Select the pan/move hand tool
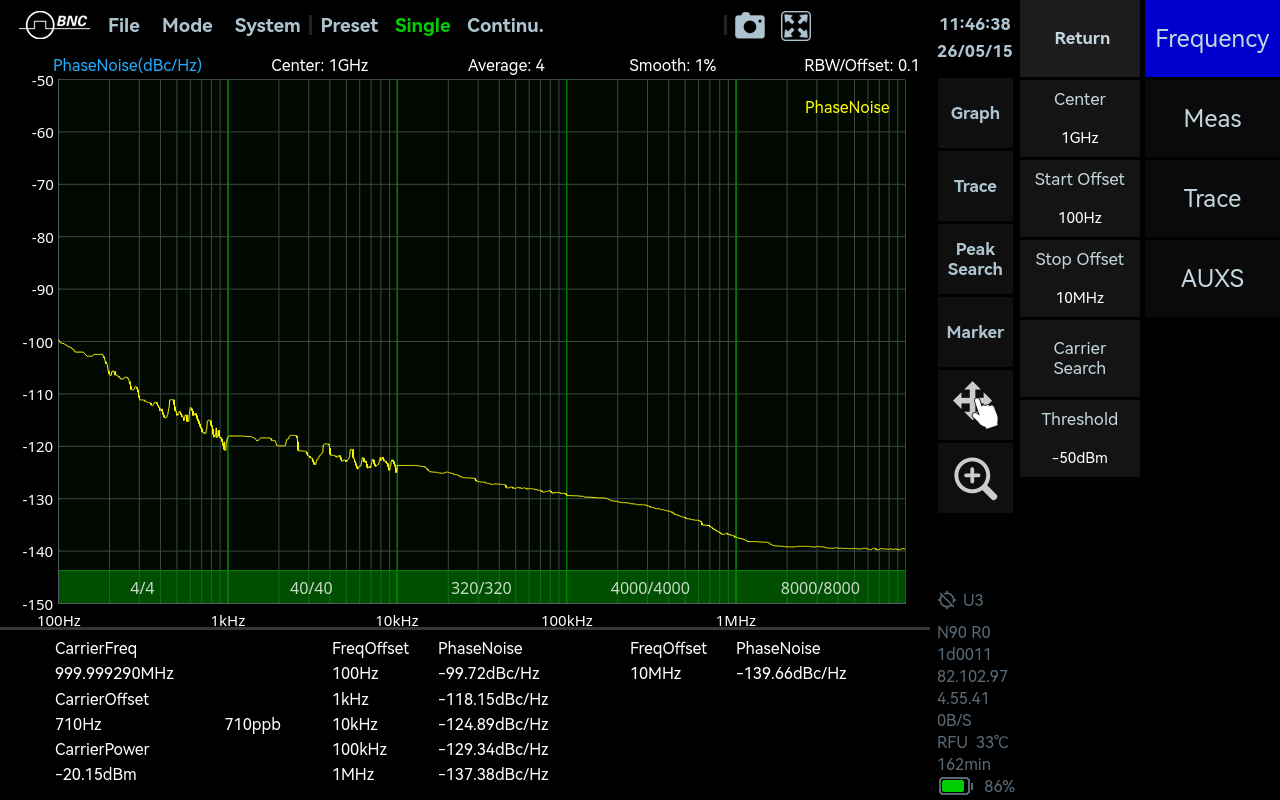This screenshot has width=1280, height=800. (975, 405)
